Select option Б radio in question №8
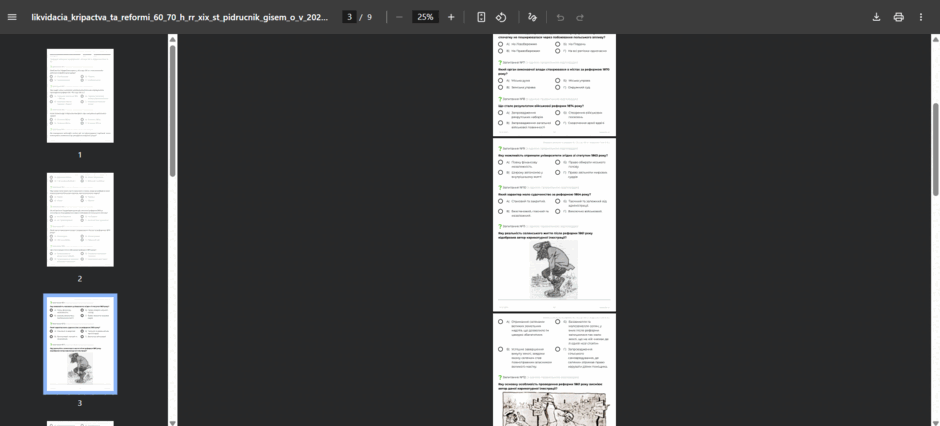This screenshot has height=426, width=940. point(558,113)
